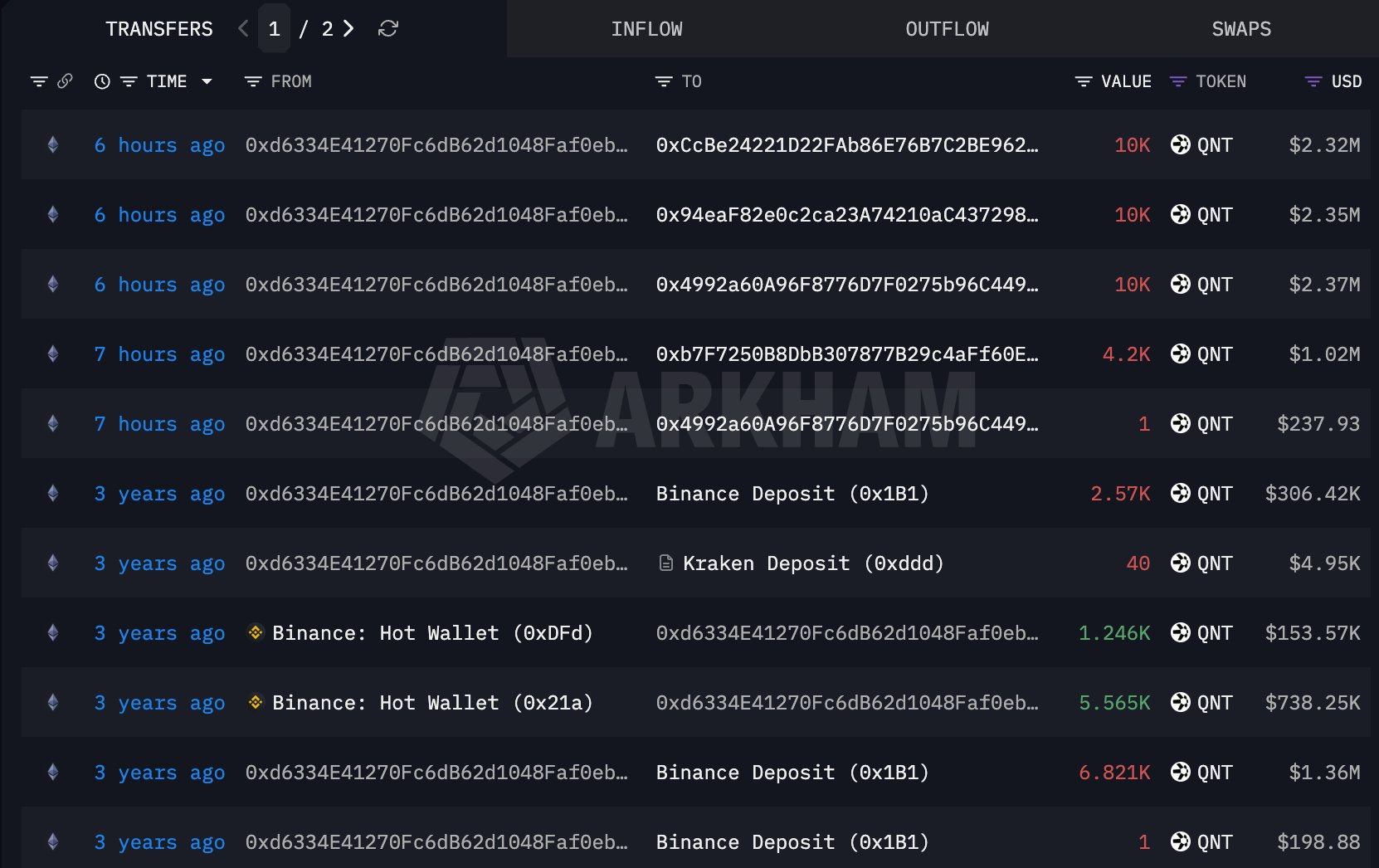Switch to the SWAPS tab
Viewport: 1379px width, 868px height.
pyautogui.click(x=1241, y=29)
